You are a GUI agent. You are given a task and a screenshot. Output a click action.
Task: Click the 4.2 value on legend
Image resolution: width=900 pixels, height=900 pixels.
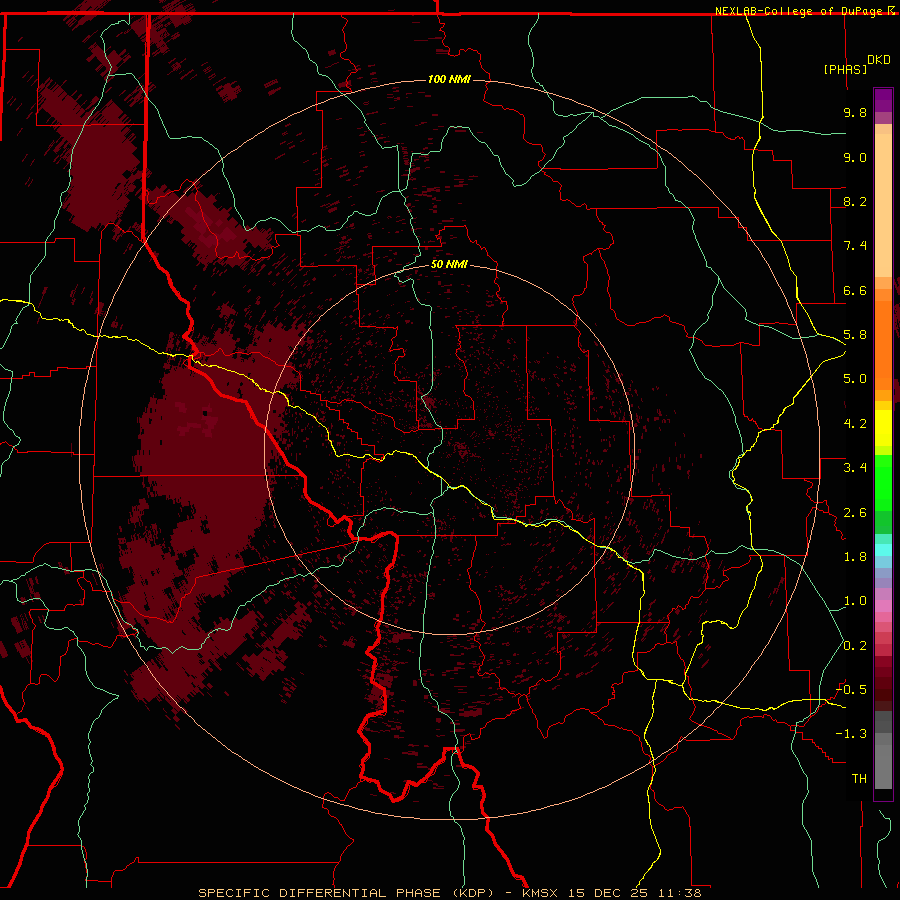[855, 424]
